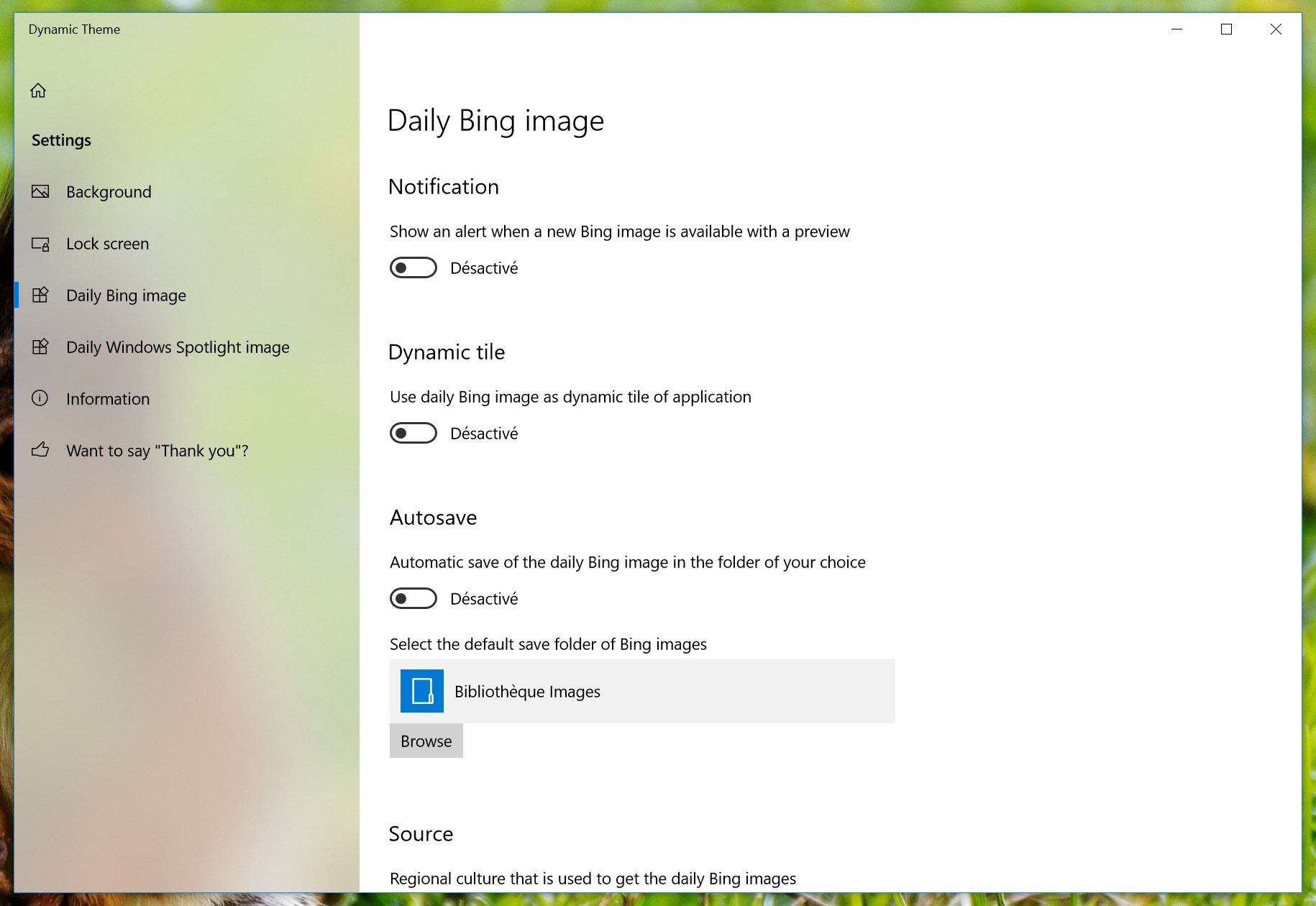Open the Background settings page
1316x906 pixels.
187,192
